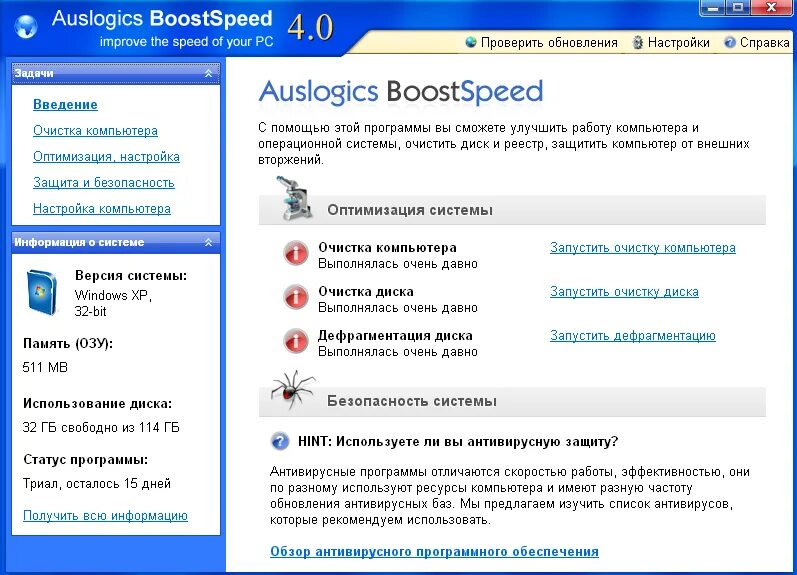Click the blue question icon next to HINT

point(280,441)
